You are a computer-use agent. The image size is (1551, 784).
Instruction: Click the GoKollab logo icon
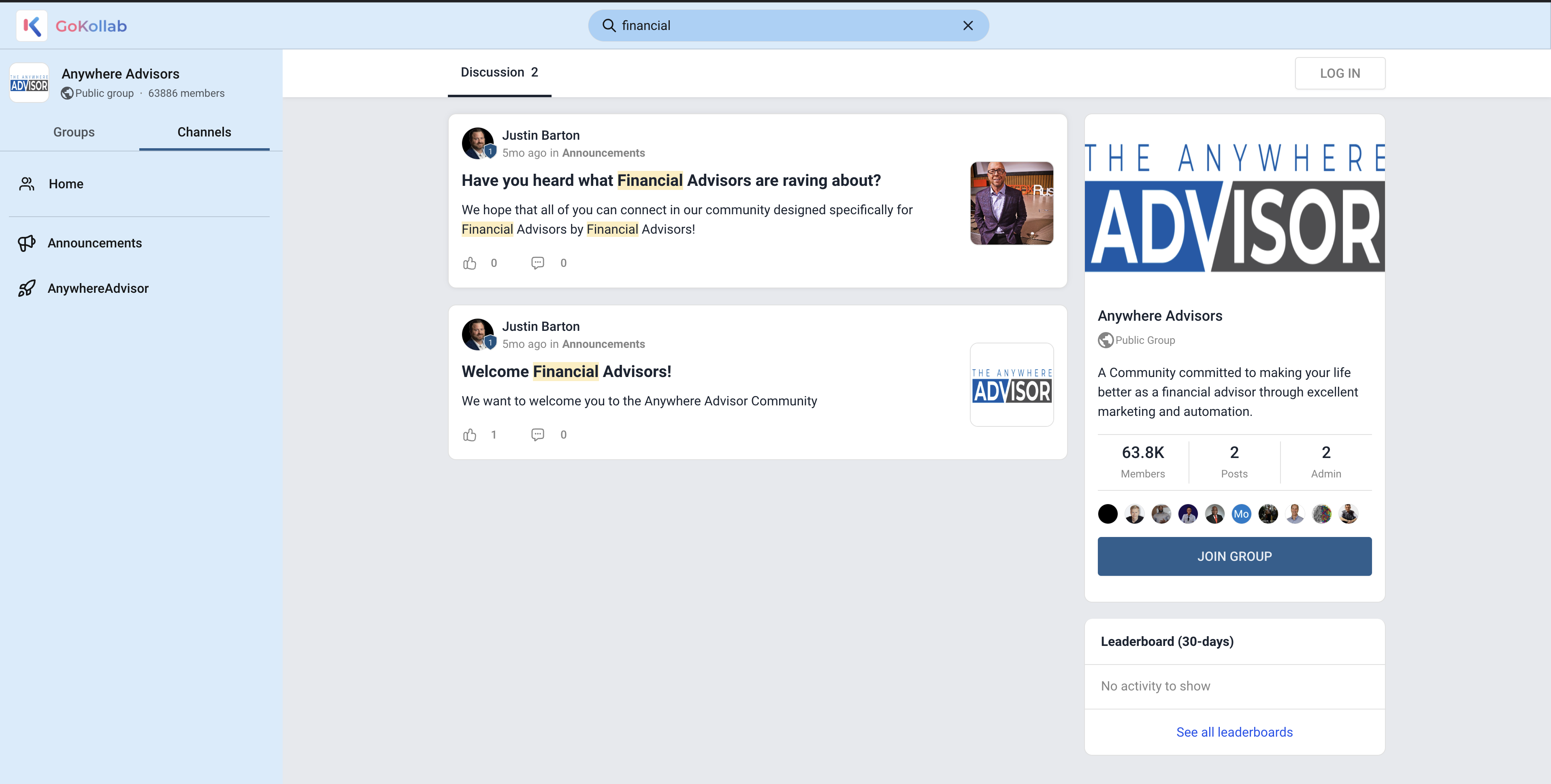31,26
